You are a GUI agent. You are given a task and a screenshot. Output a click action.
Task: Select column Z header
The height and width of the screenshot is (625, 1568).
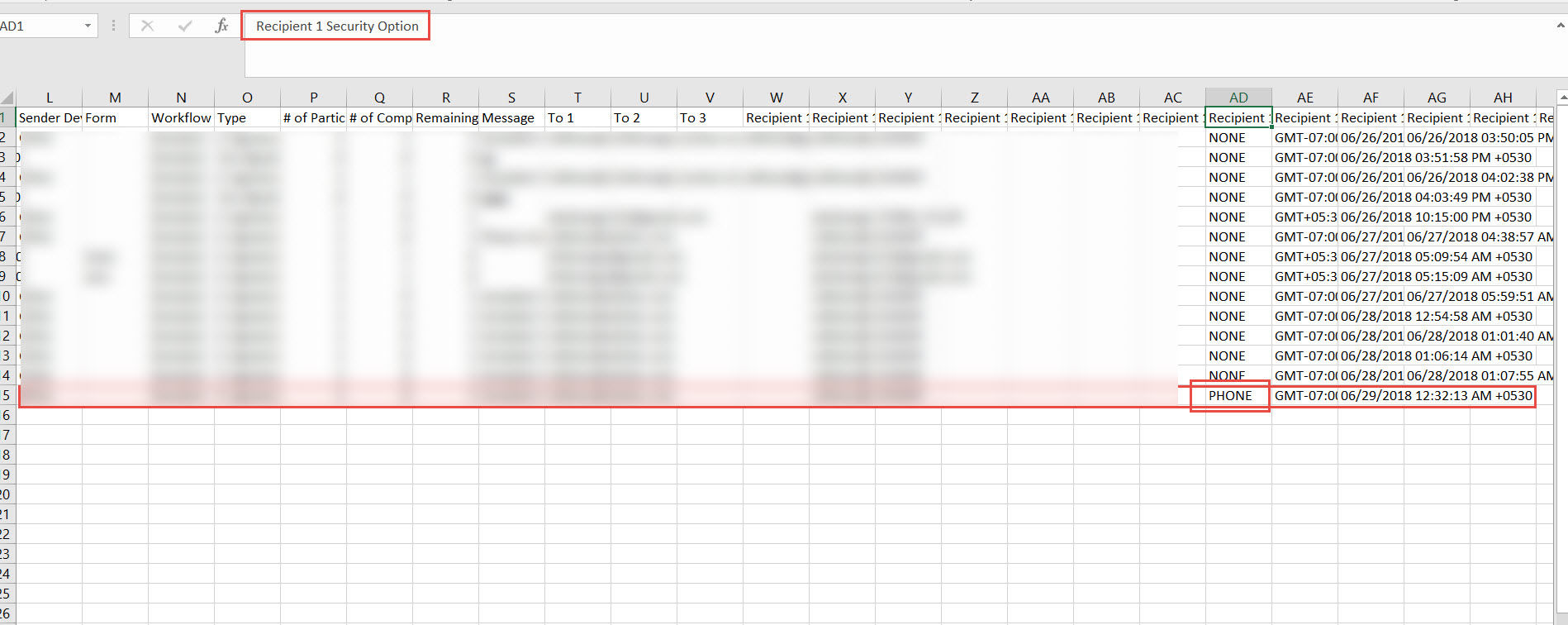(974, 98)
